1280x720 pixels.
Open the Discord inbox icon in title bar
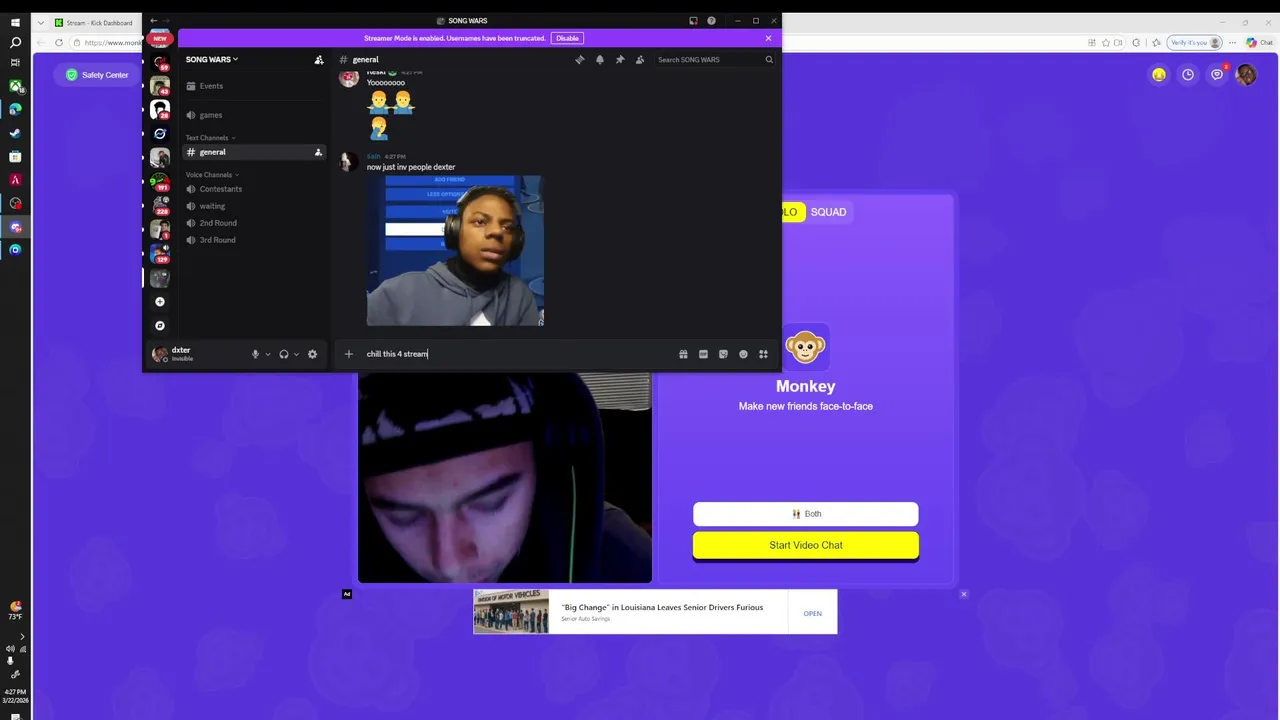tap(693, 21)
